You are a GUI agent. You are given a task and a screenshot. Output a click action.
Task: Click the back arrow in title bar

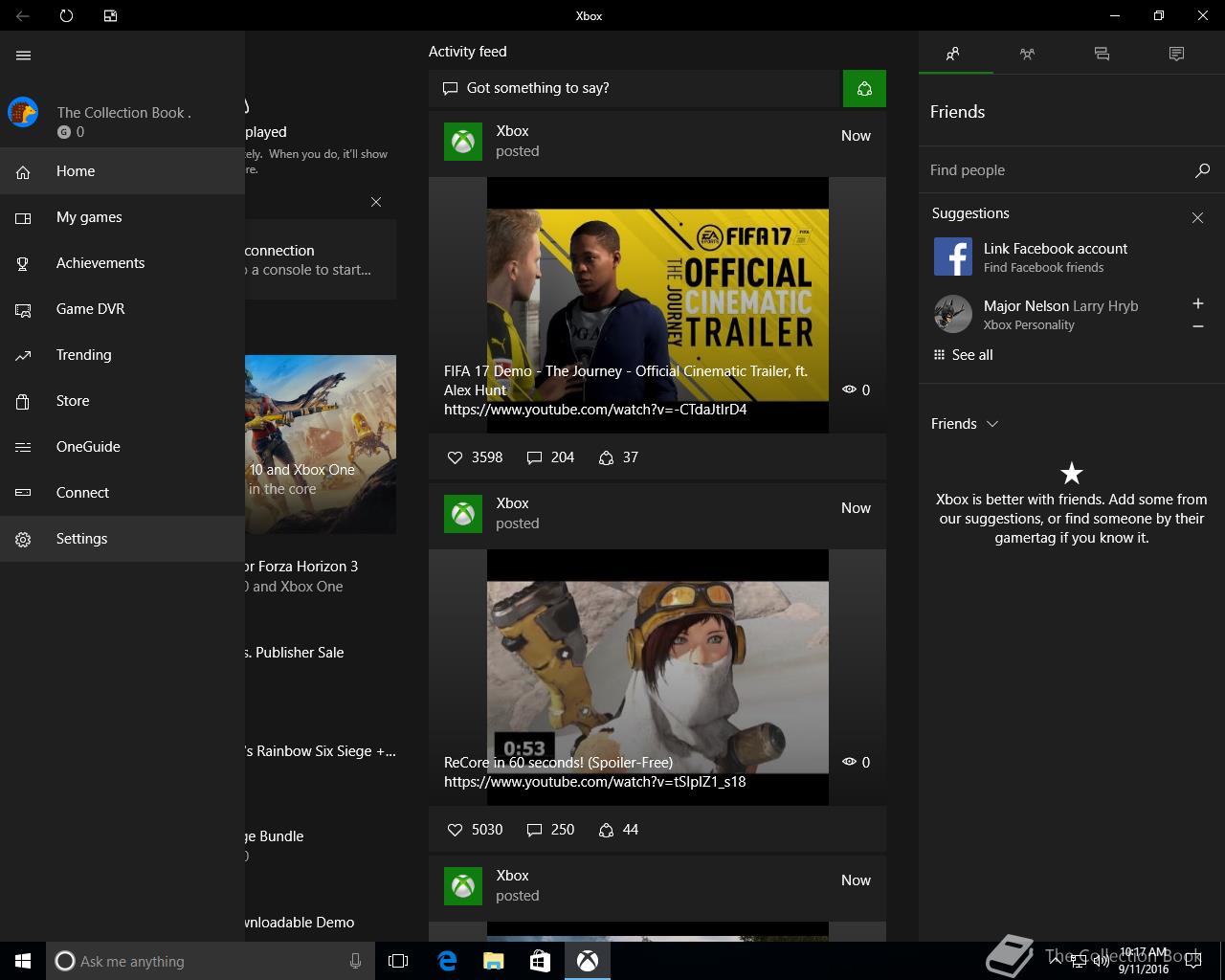tap(22, 15)
